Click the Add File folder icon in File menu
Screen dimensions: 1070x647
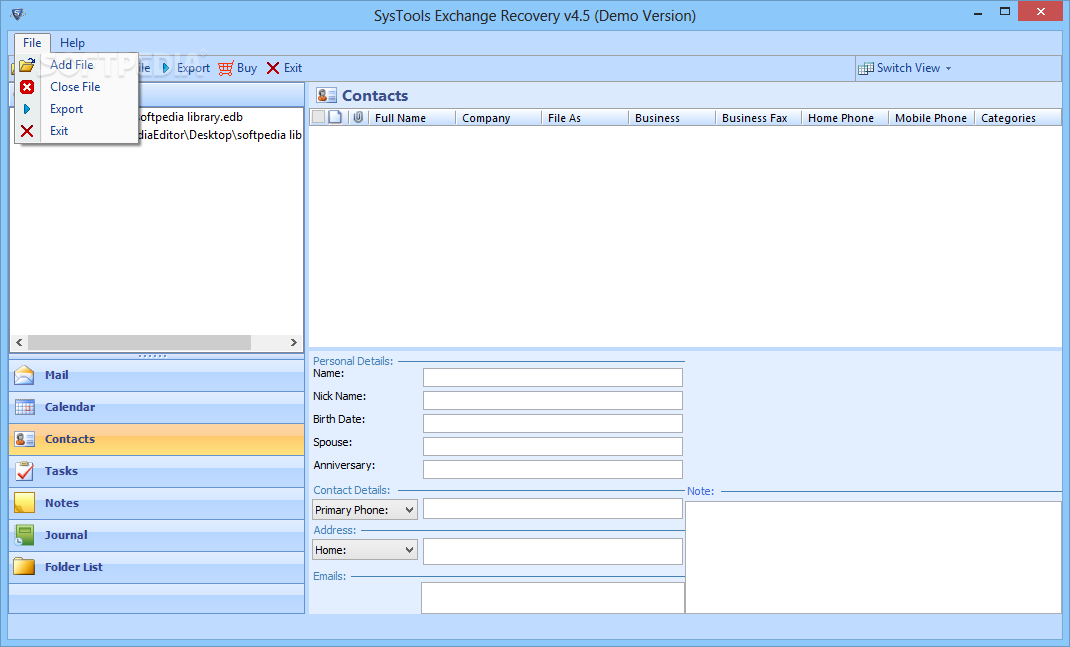coord(27,66)
